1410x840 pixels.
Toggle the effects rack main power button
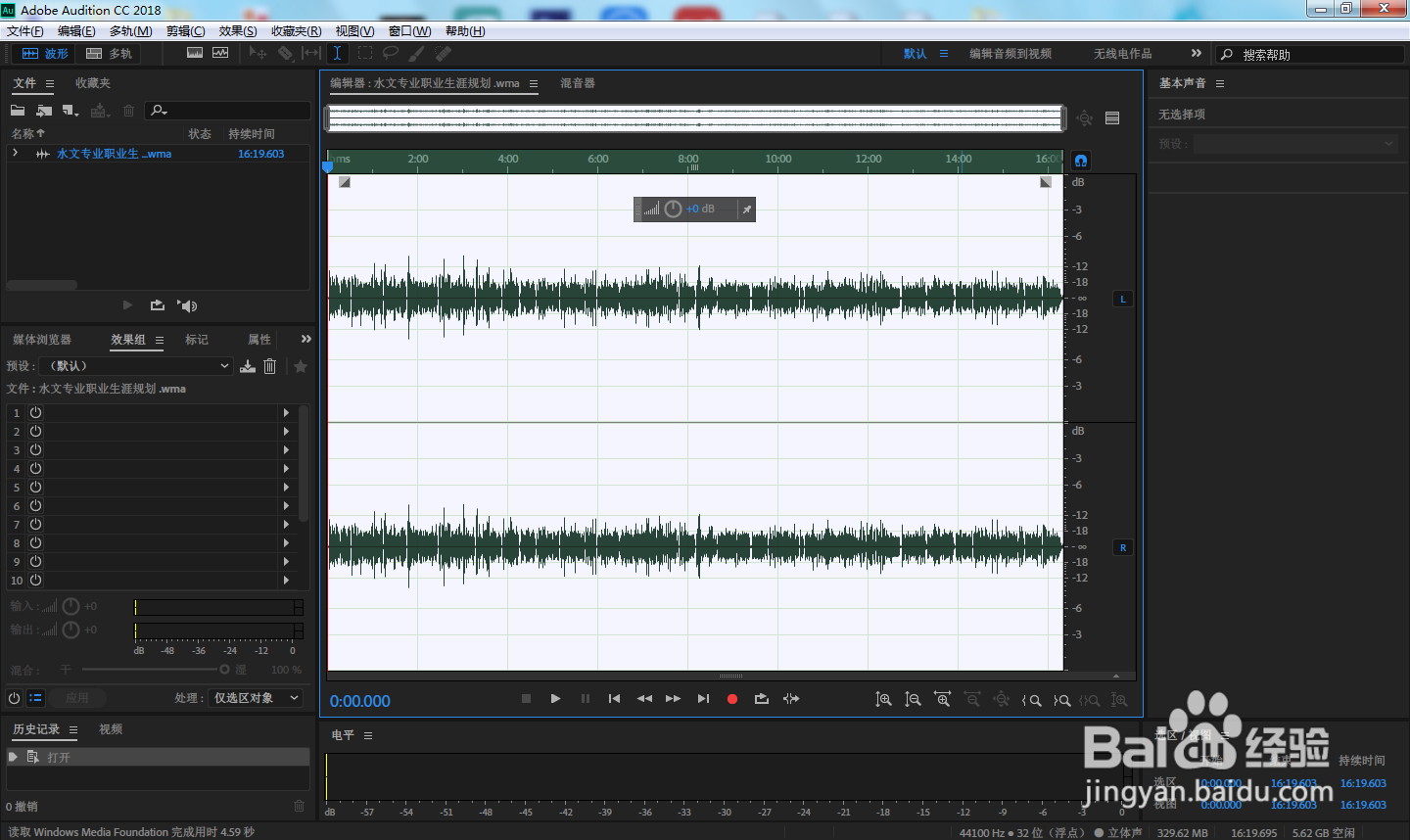point(14,698)
